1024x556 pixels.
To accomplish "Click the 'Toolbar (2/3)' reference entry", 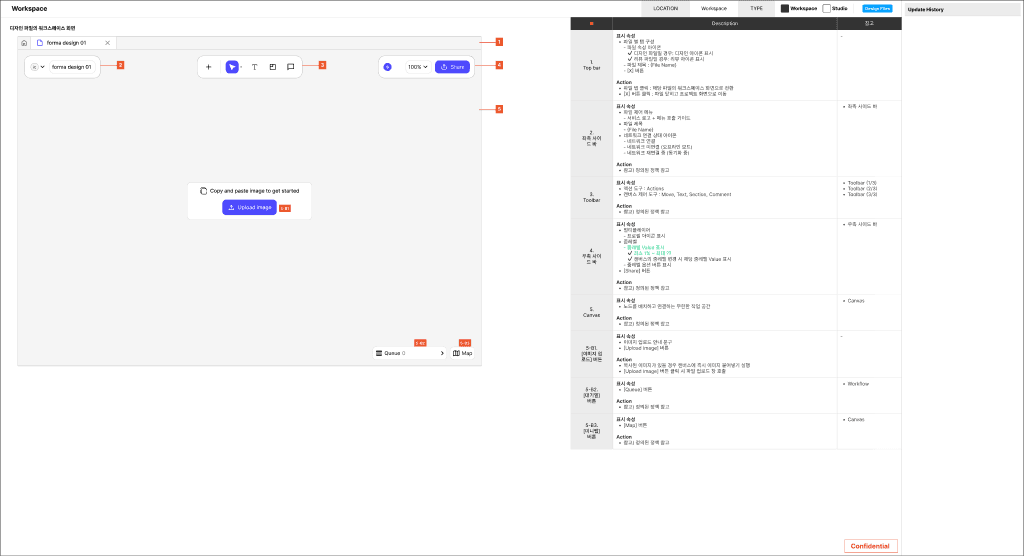I will pyautogui.click(x=862, y=189).
